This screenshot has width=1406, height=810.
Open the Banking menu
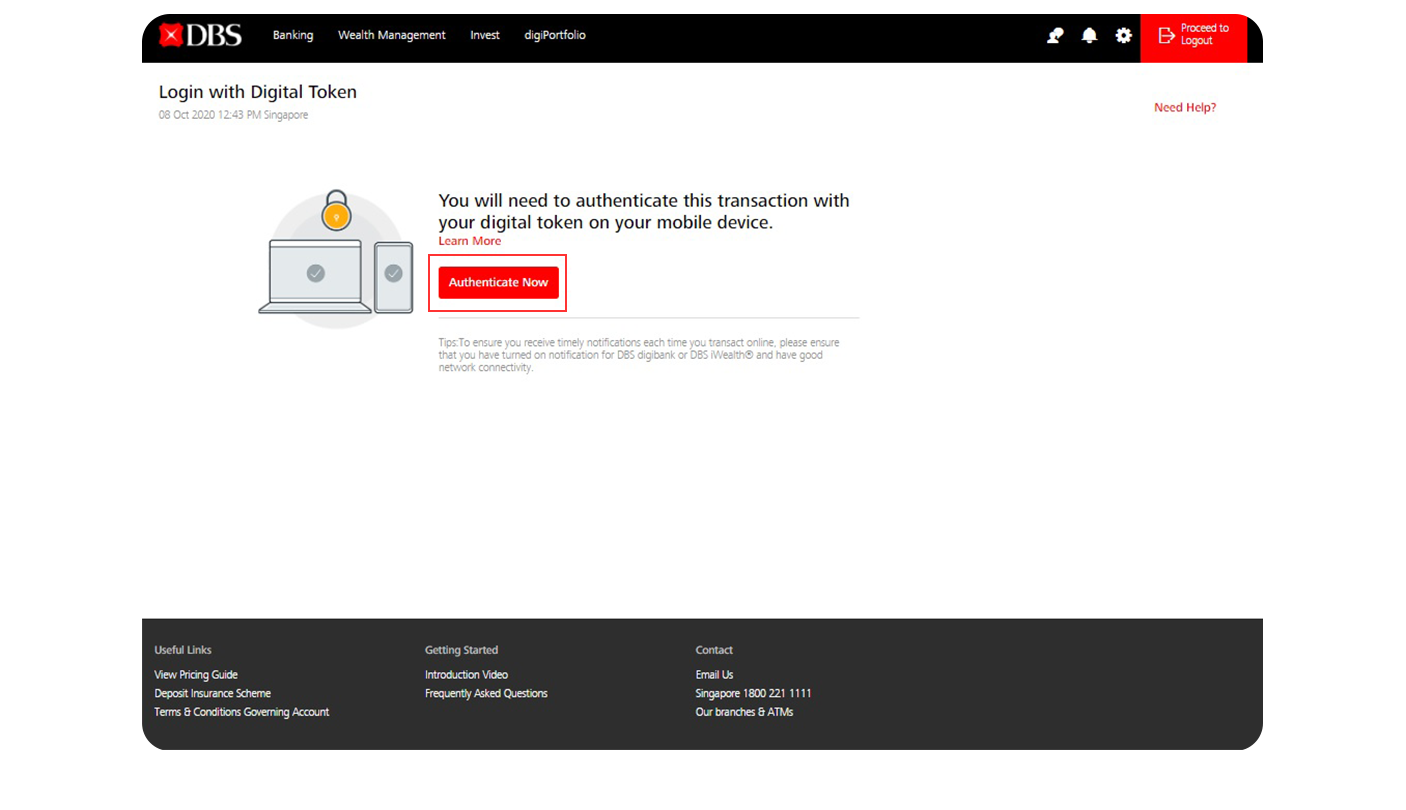293,35
